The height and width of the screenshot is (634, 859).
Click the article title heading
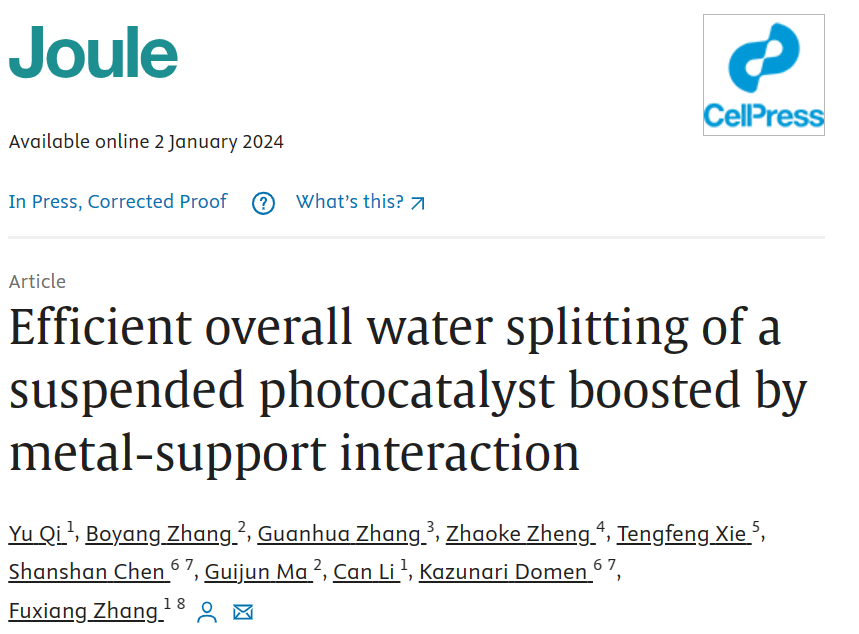click(x=408, y=390)
